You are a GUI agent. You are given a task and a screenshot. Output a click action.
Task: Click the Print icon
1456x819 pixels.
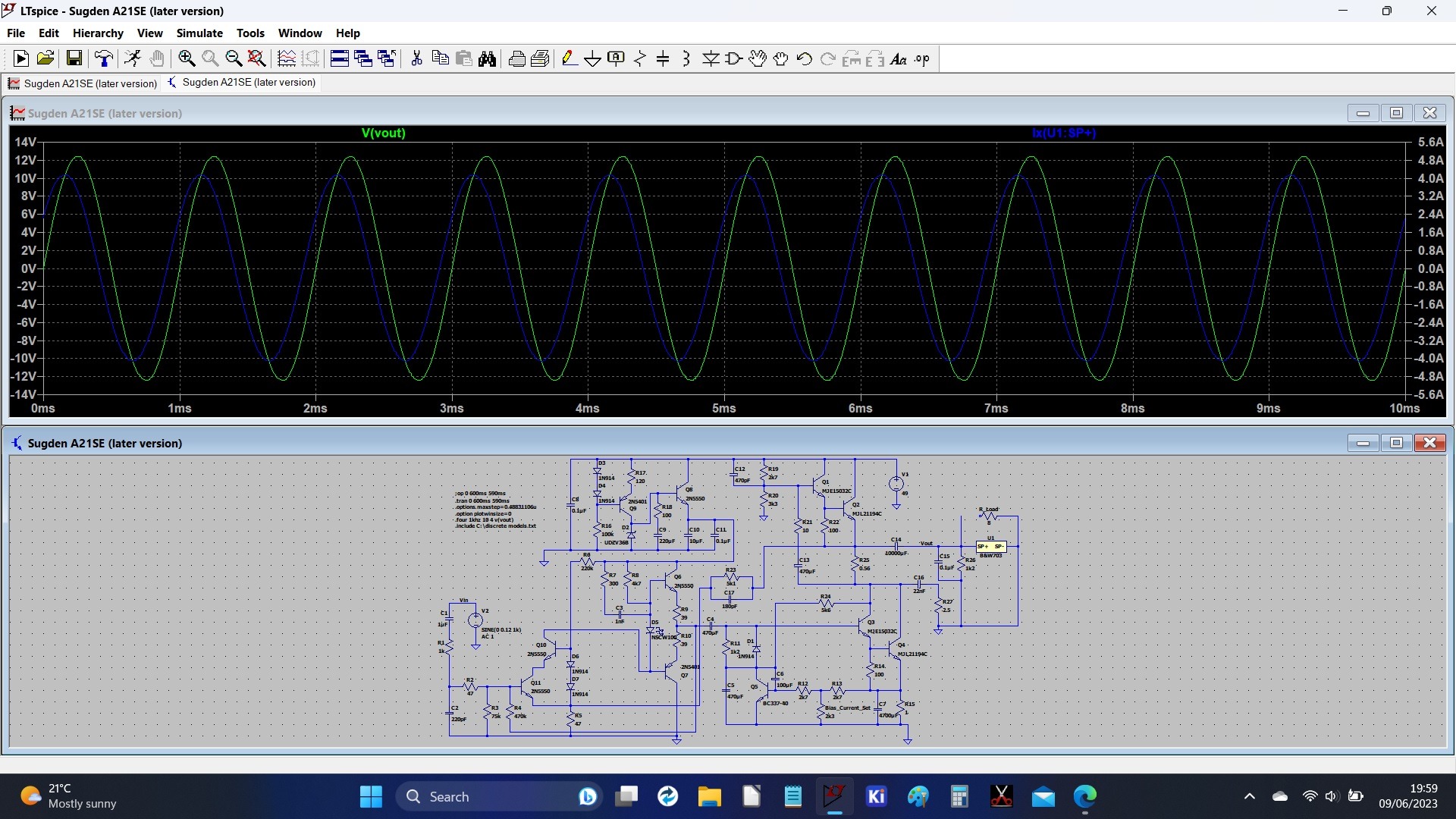(x=541, y=58)
